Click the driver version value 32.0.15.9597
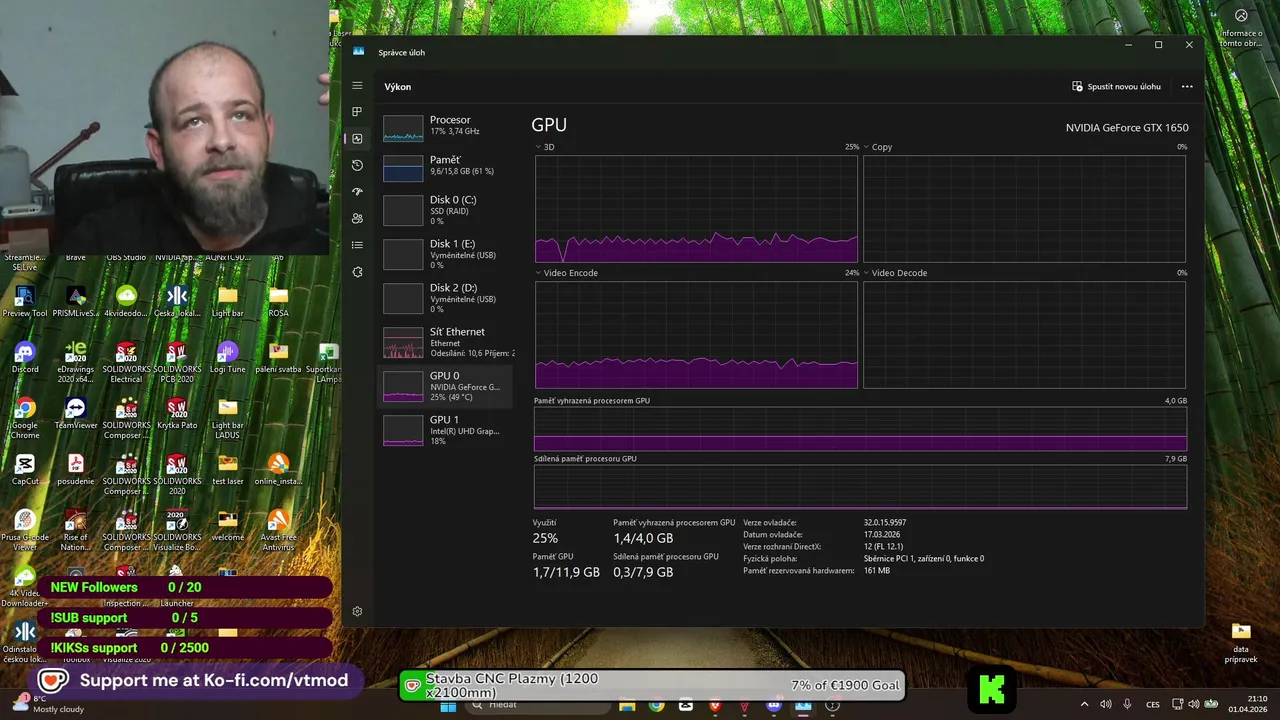The height and width of the screenshot is (720, 1280). click(885, 523)
